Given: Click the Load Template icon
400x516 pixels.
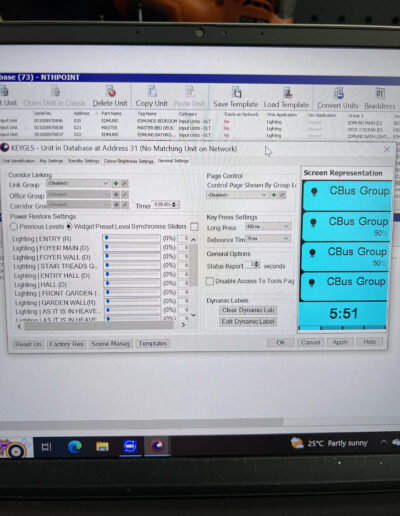Looking at the screenshot, I should (x=287, y=93).
